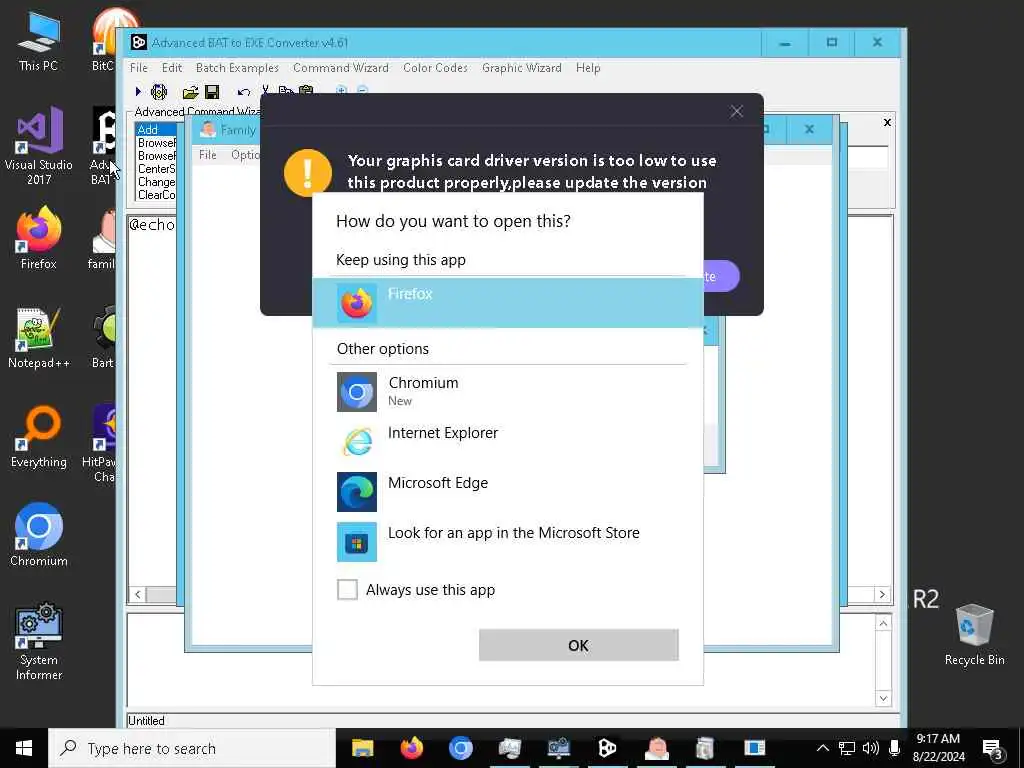Open the Graphic Wizard menu

(522, 68)
